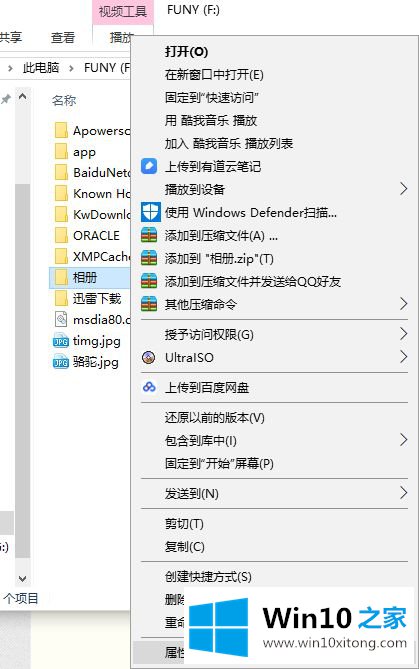The image size is (419, 669).
Task: Select the app folder name
Action: click(84, 152)
